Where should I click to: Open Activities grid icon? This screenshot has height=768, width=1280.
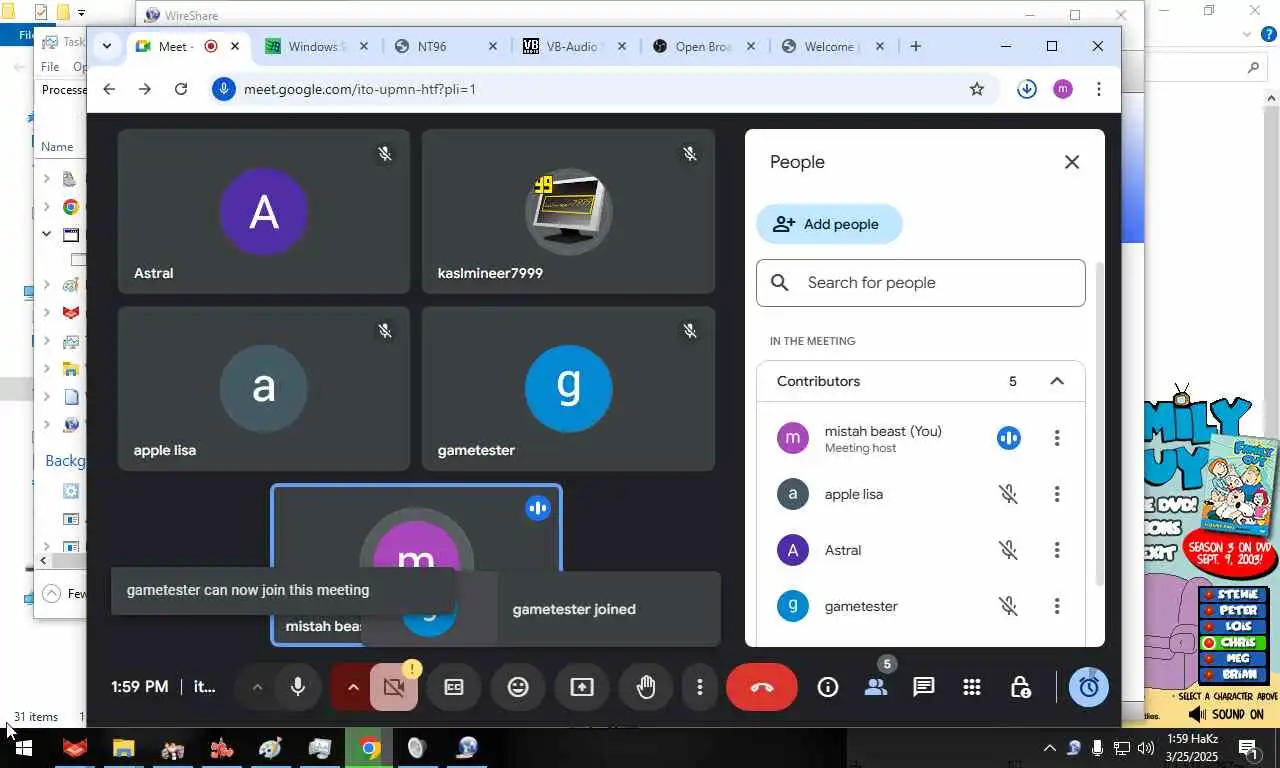coord(972,687)
